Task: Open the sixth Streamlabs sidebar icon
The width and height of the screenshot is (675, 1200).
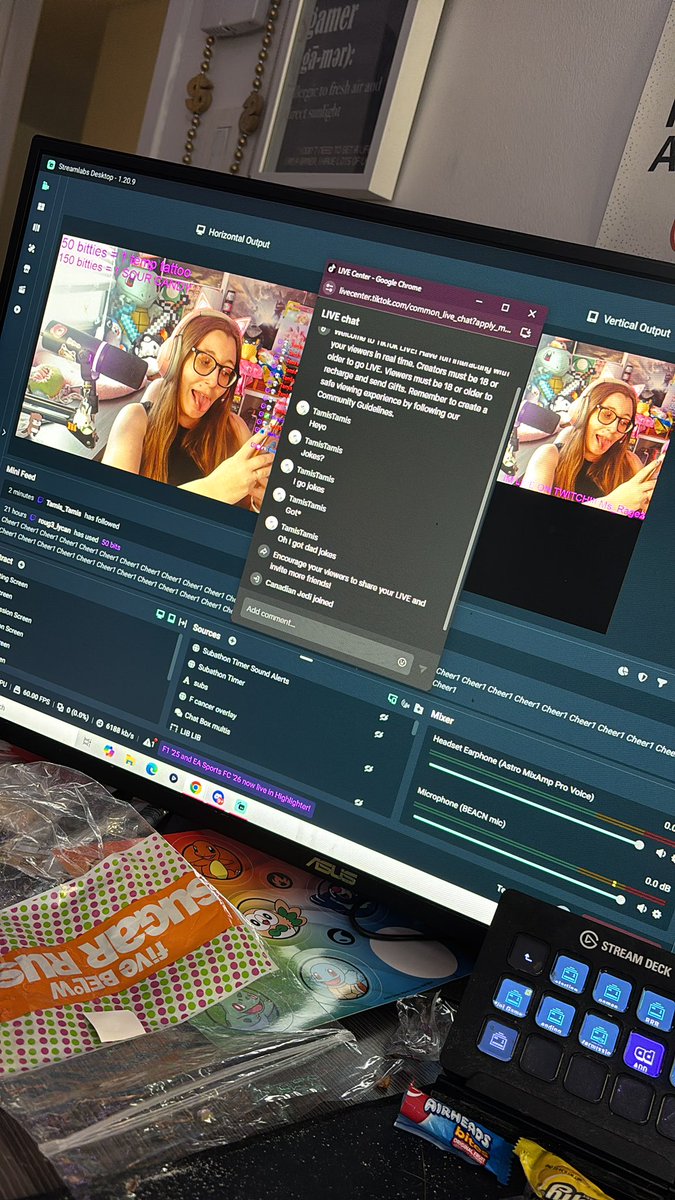Action: [21, 289]
